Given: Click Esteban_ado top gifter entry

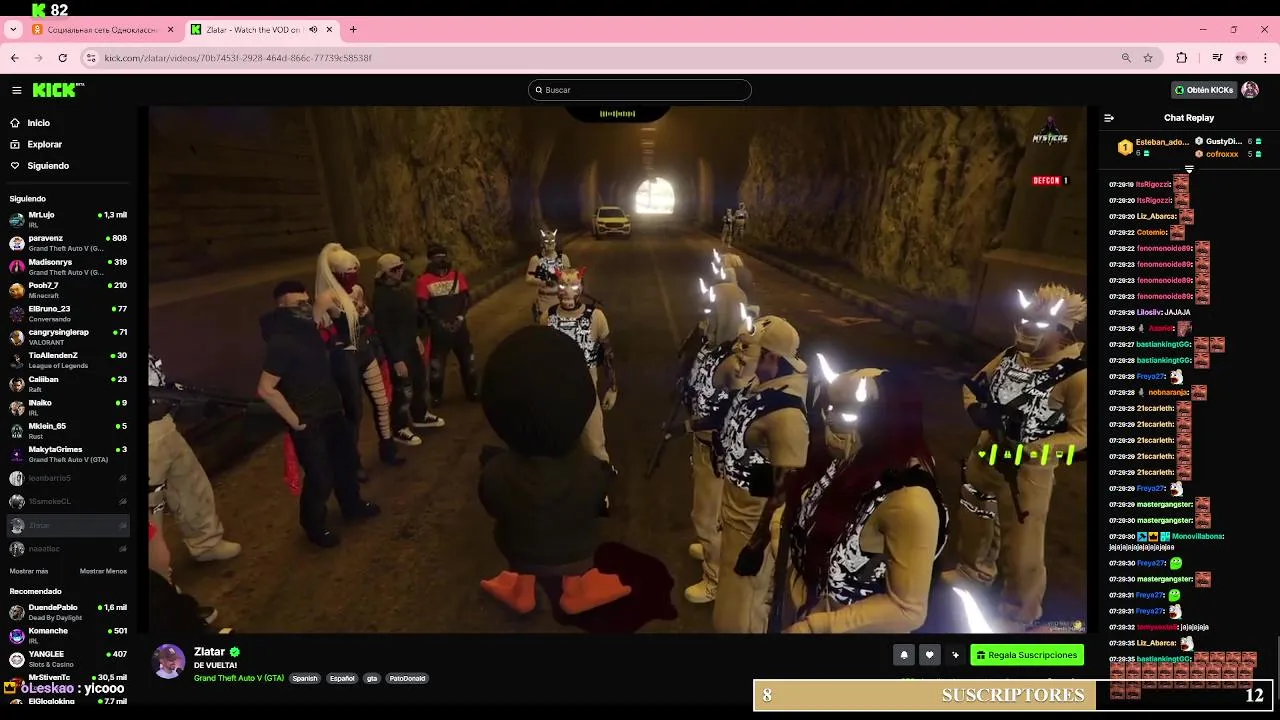Looking at the screenshot, I should pos(1153,147).
